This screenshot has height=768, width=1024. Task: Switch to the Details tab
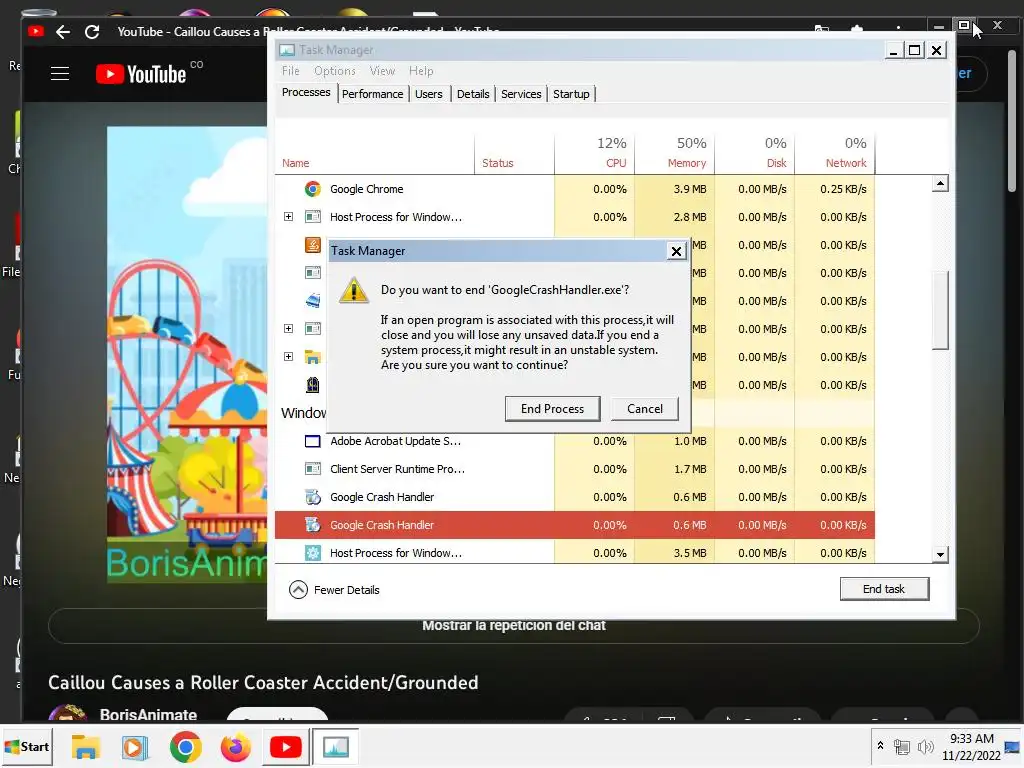click(473, 94)
